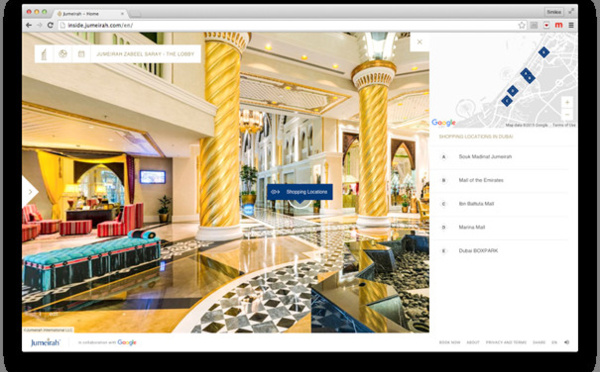Click the red m extension icon
The width and height of the screenshot is (600, 372).
click(x=559, y=25)
